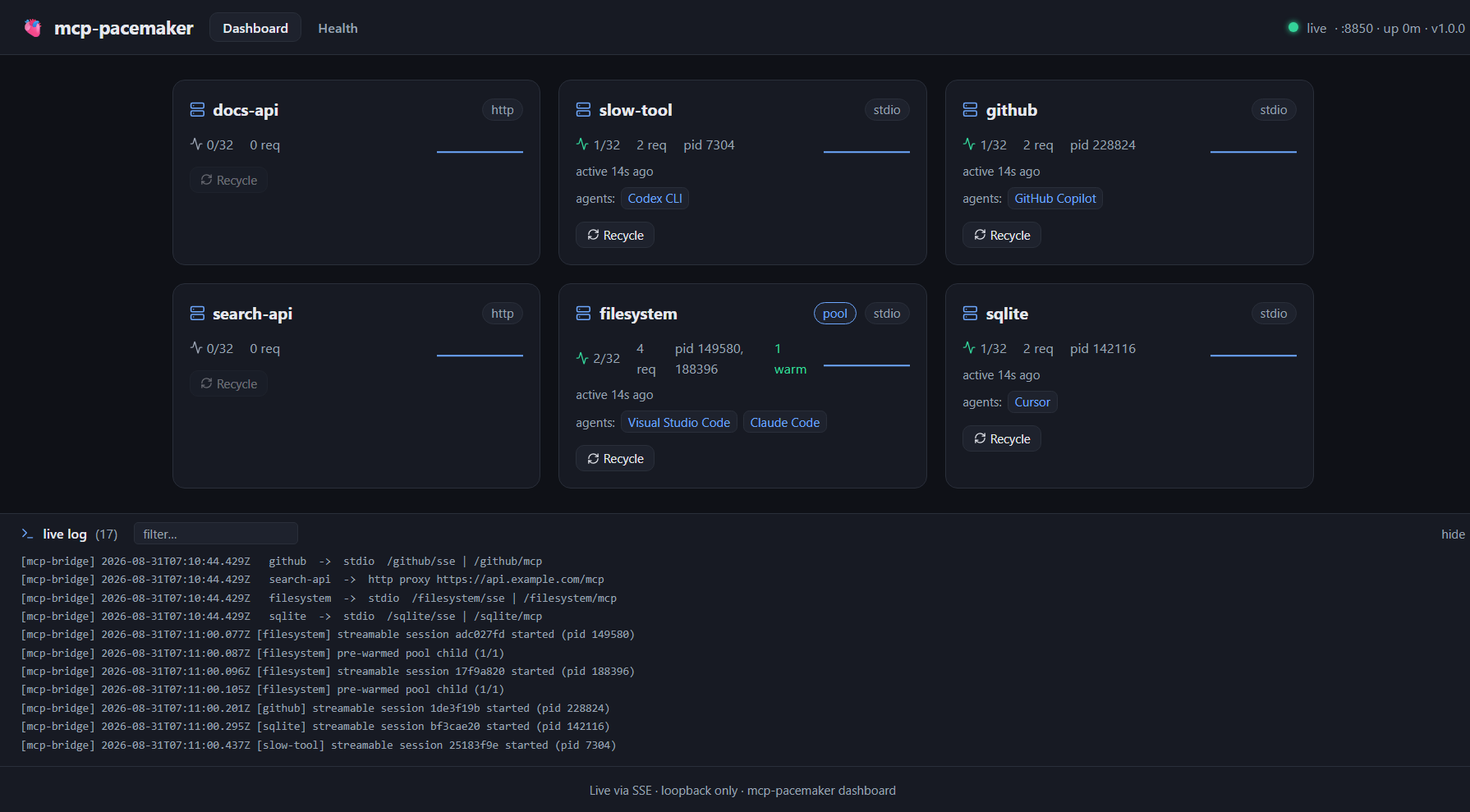
Task: Recycle the sqlite server
Action: [1002, 439]
